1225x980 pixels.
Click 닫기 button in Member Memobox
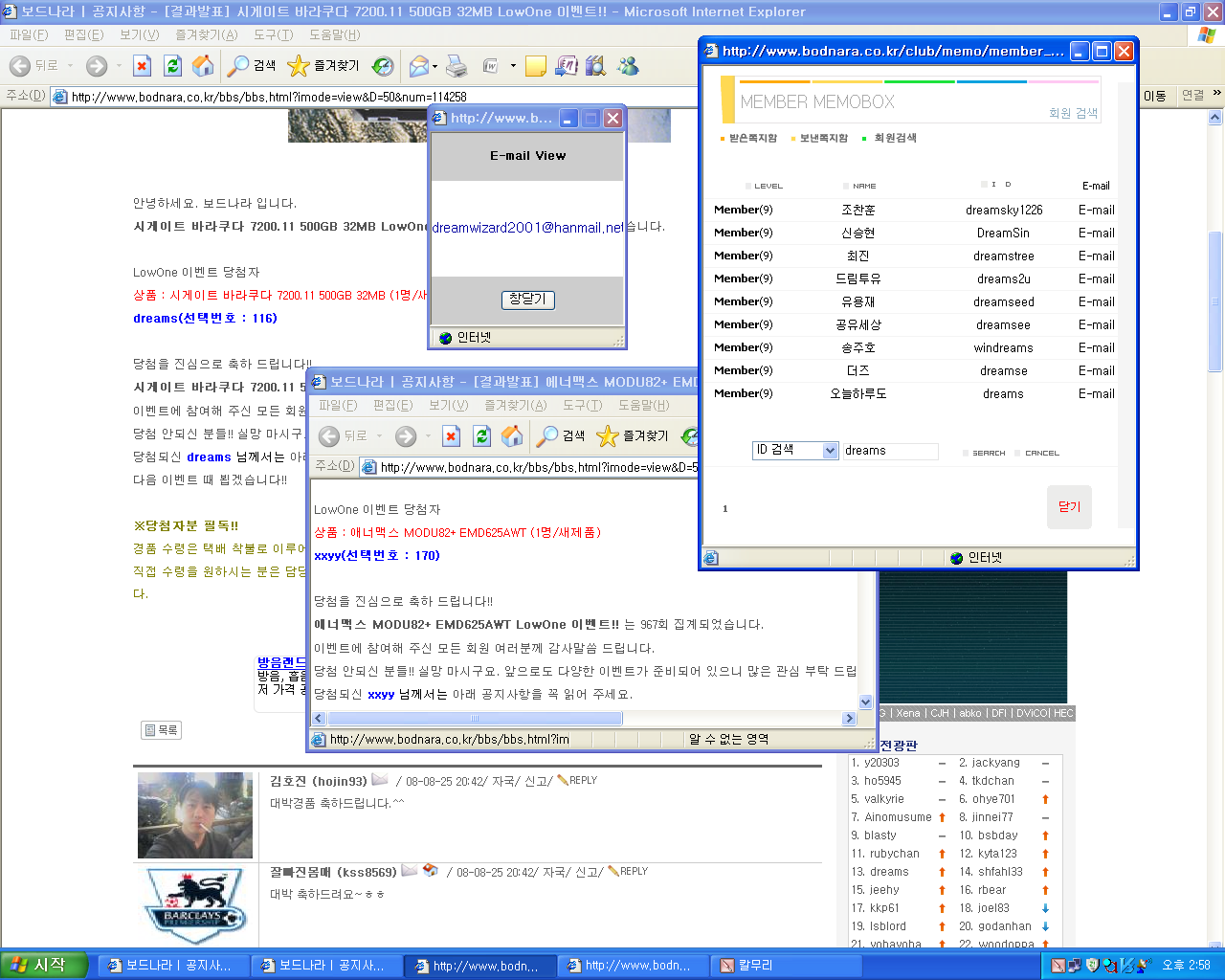pos(1069,507)
